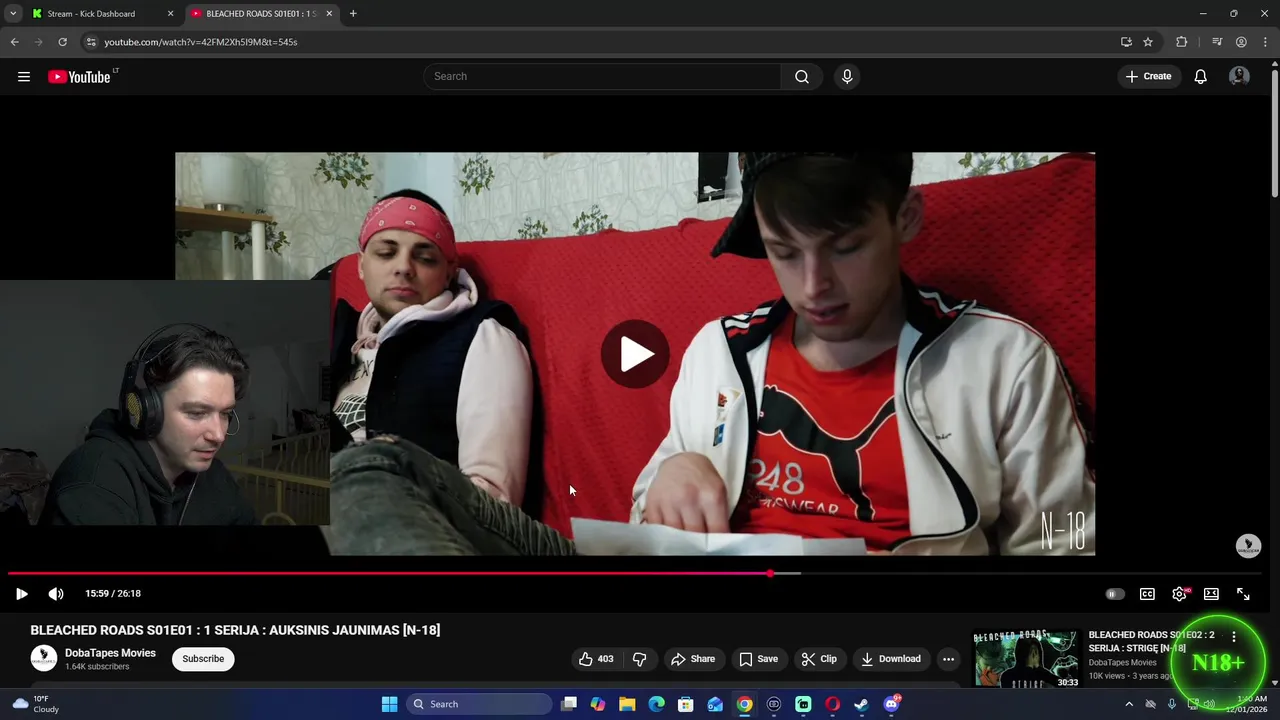
Task: Open the DobaTapes Movies channel name
Action: [x=110, y=653]
